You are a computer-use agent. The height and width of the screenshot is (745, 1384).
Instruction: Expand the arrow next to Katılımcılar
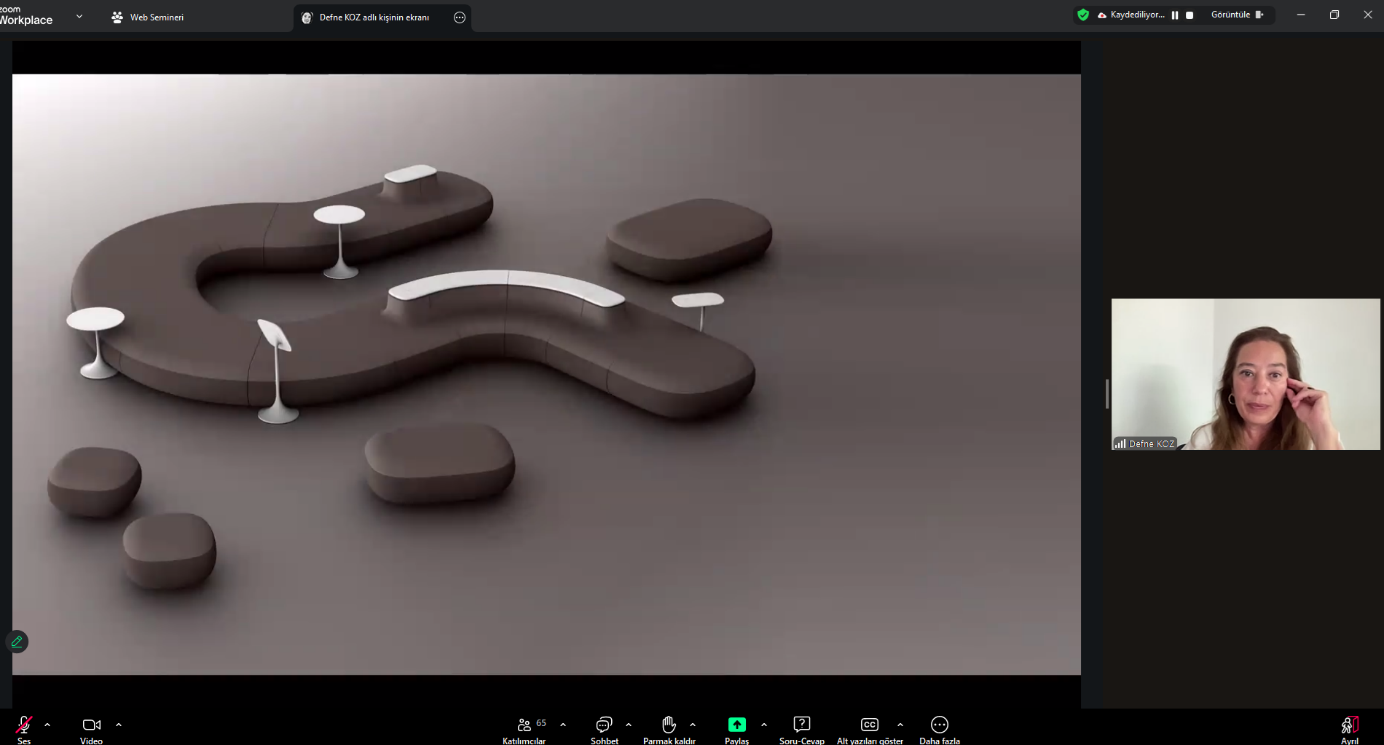click(563, 724)
